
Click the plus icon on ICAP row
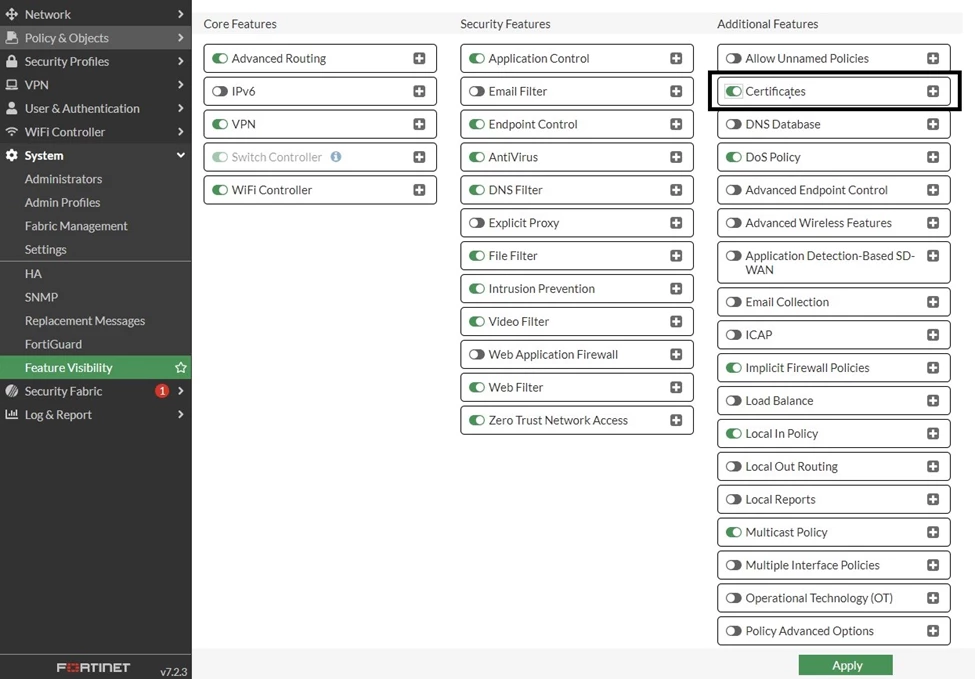(933, 335)
